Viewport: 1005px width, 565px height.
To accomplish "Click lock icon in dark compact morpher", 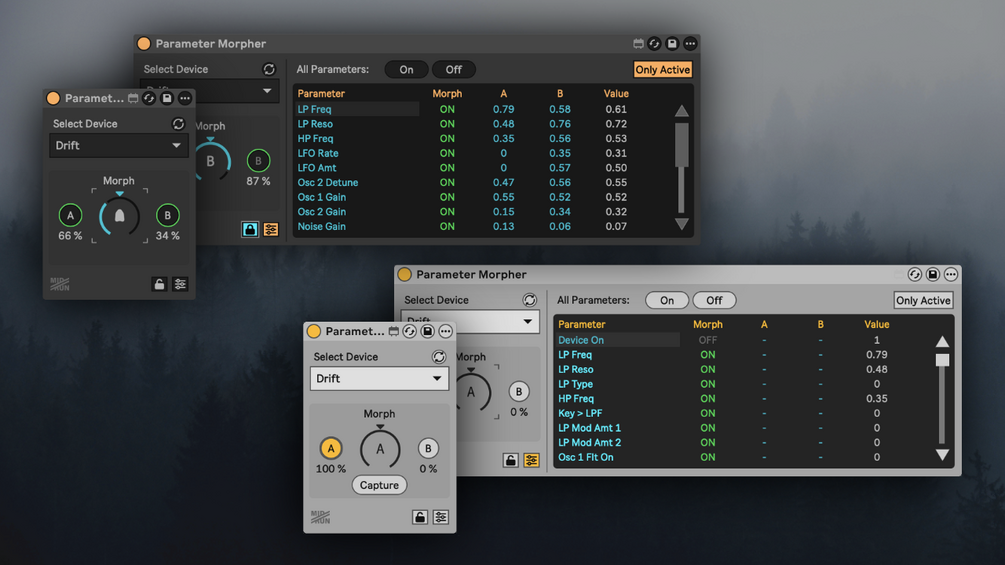I will [x=160, y=284].
